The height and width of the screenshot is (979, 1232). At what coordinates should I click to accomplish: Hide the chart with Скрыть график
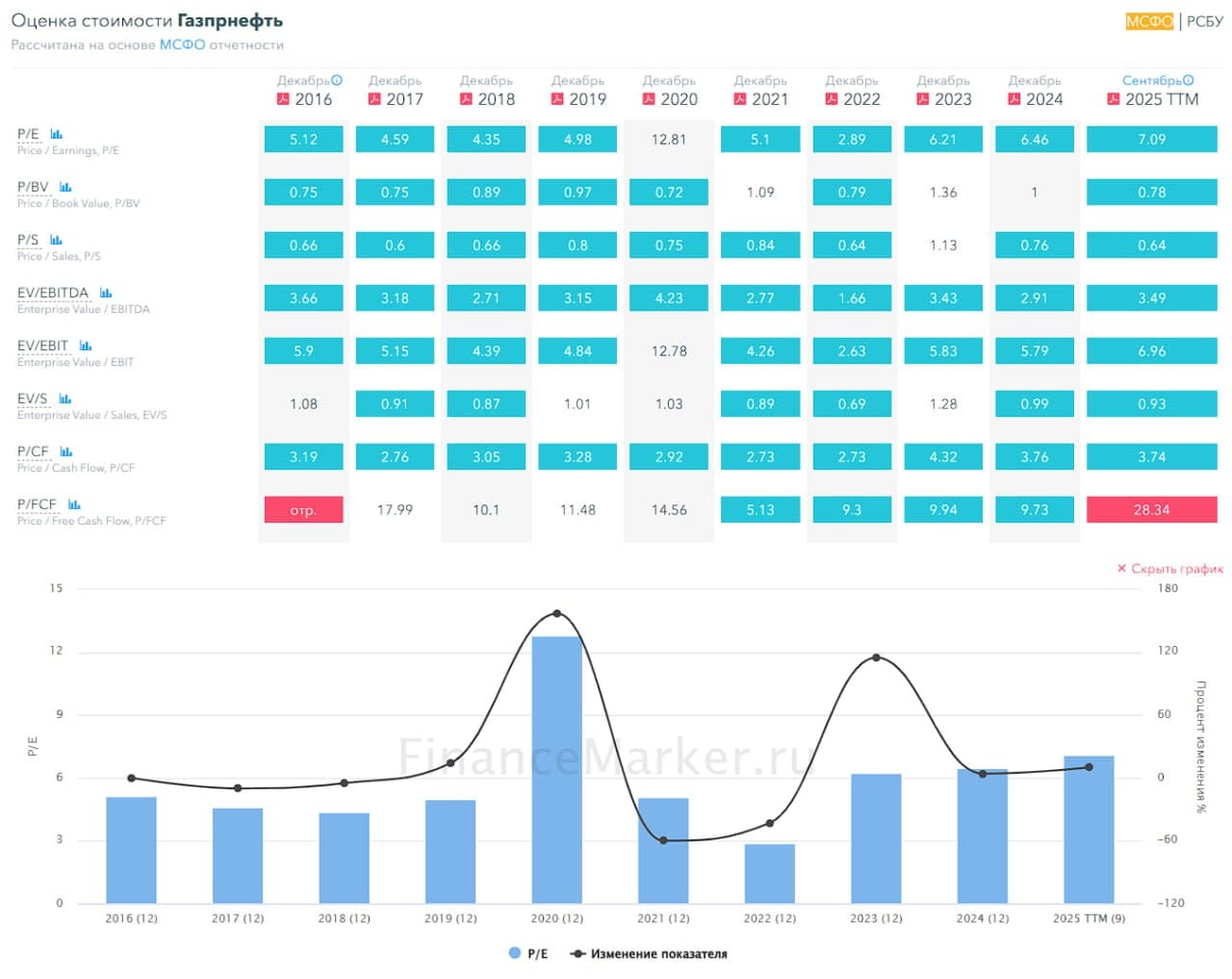1169,569
